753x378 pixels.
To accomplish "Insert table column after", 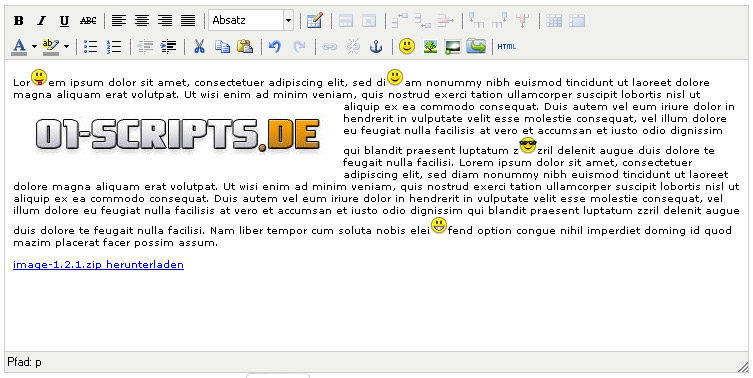I will point(500,21).
